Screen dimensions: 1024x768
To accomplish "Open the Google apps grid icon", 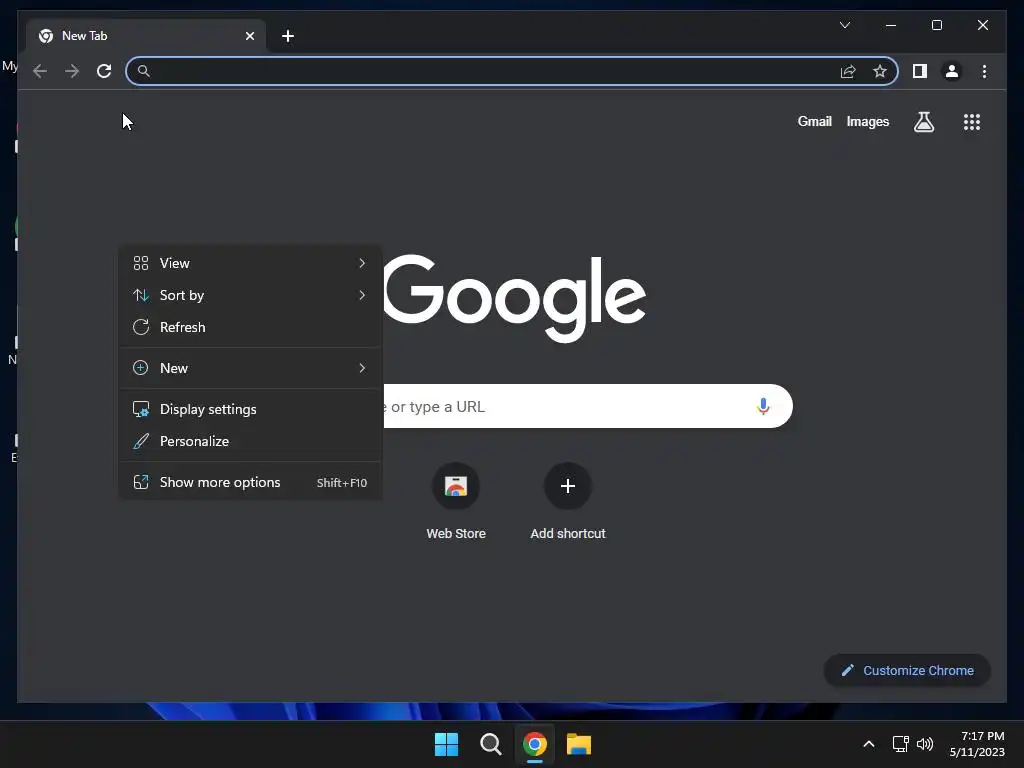I will [972, 121].
